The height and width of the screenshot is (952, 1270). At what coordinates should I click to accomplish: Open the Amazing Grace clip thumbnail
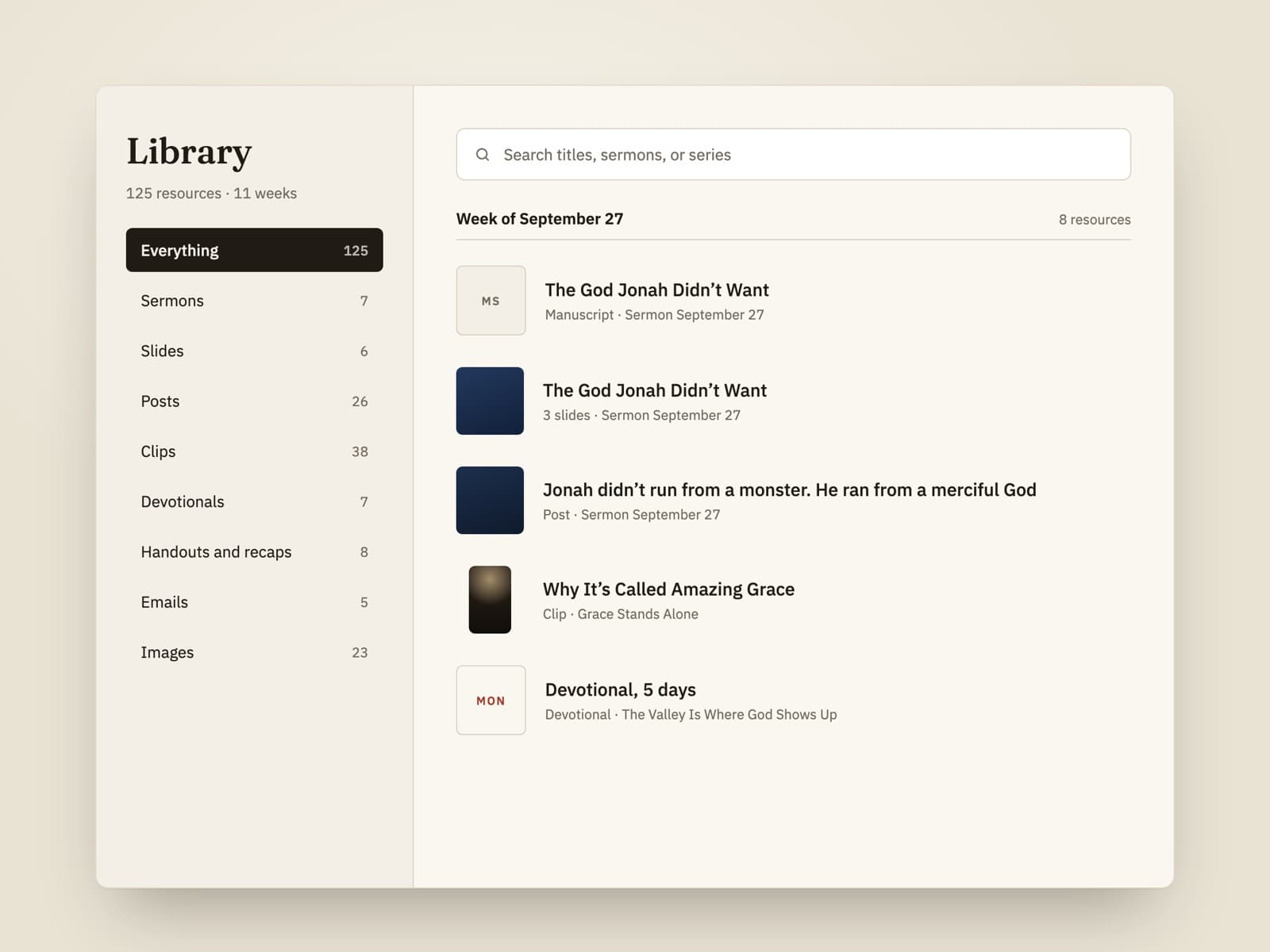point(490,600)
